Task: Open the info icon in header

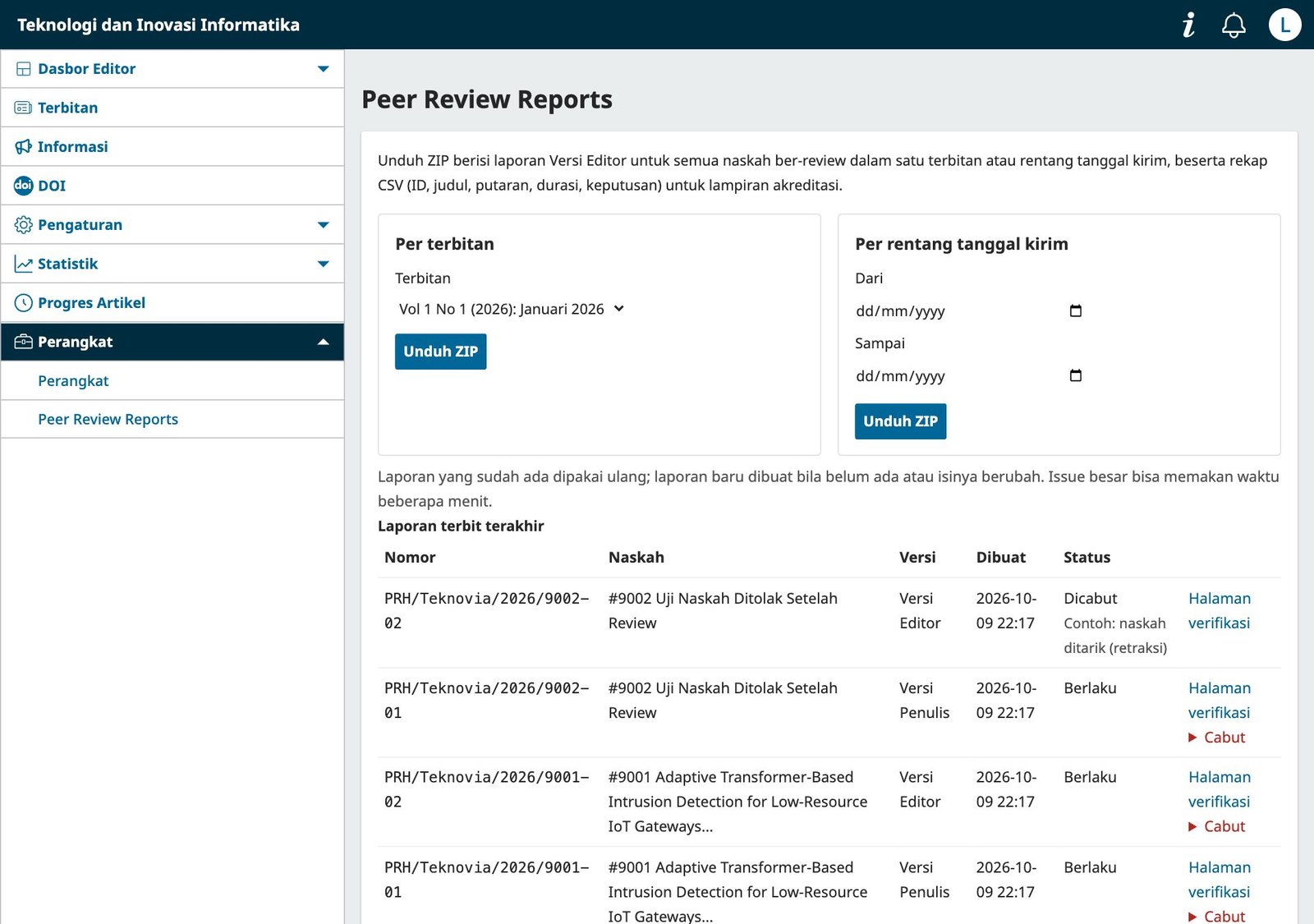Action: click(1188, 25)
